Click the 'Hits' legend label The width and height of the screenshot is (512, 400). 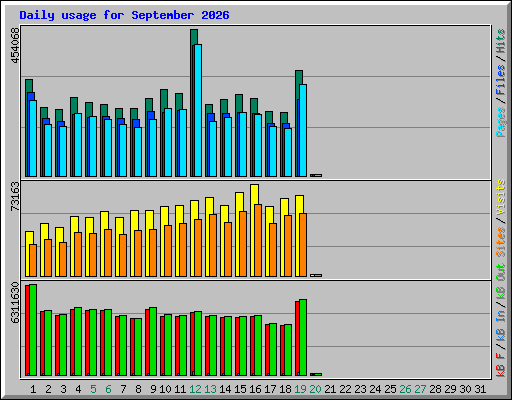pos(501,41)
